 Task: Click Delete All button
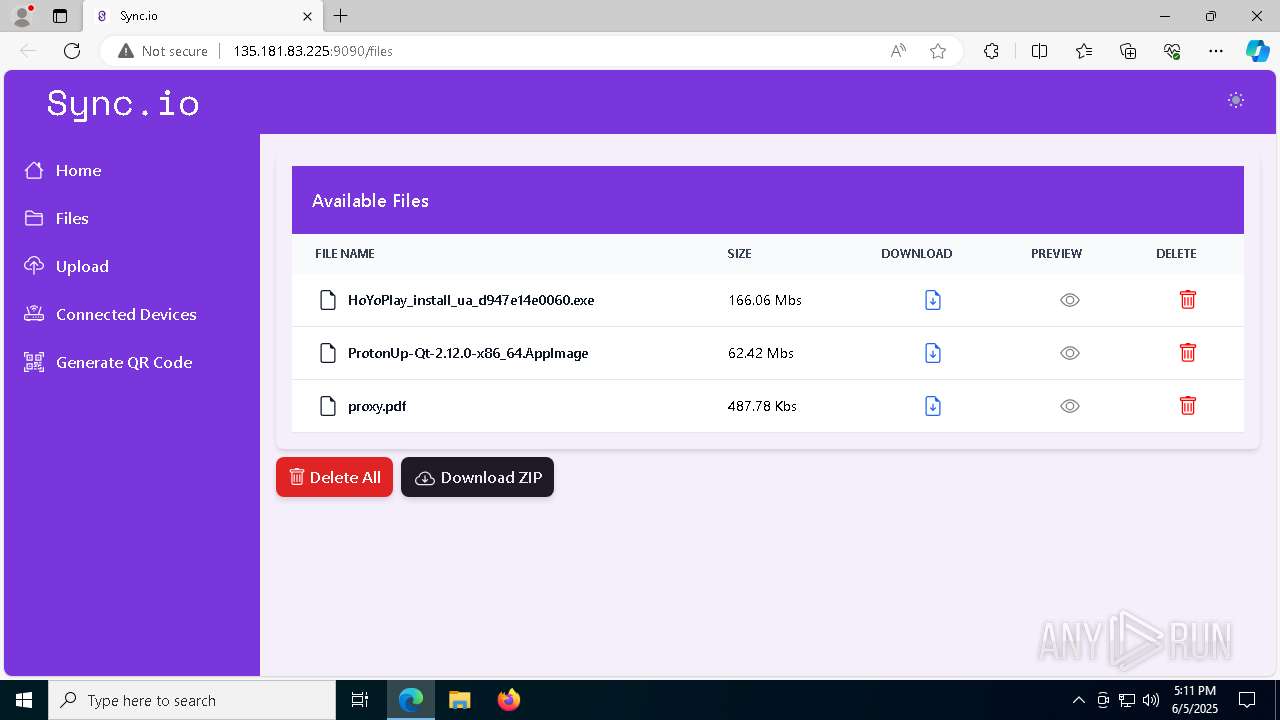pyautogui.click(x=334, y=477)
